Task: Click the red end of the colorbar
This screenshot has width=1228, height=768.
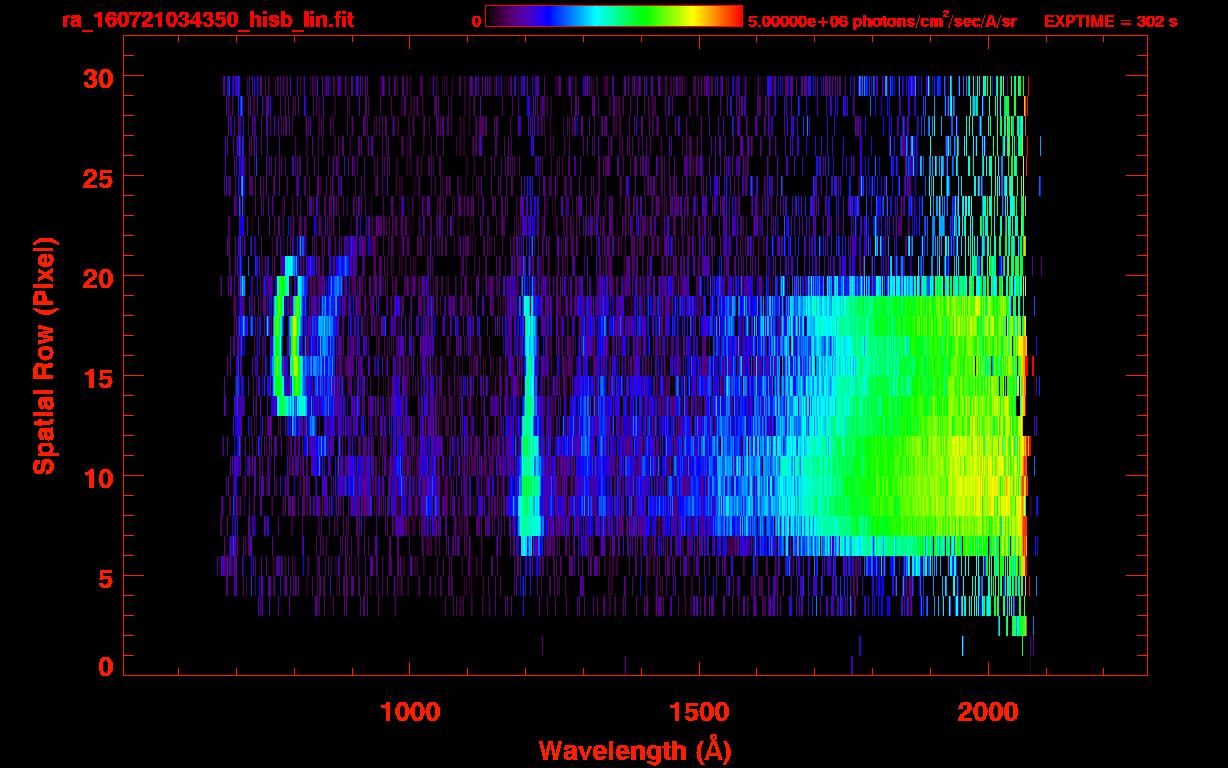Action: (735, 16)
